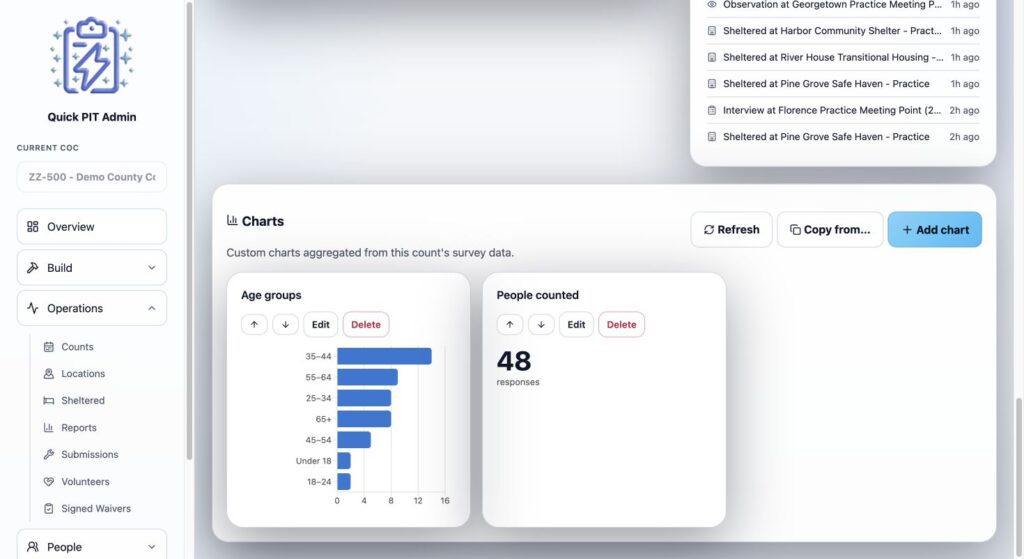Click the Build hammer icon
The image size is (1024, 559).
(x=33, y=268)
